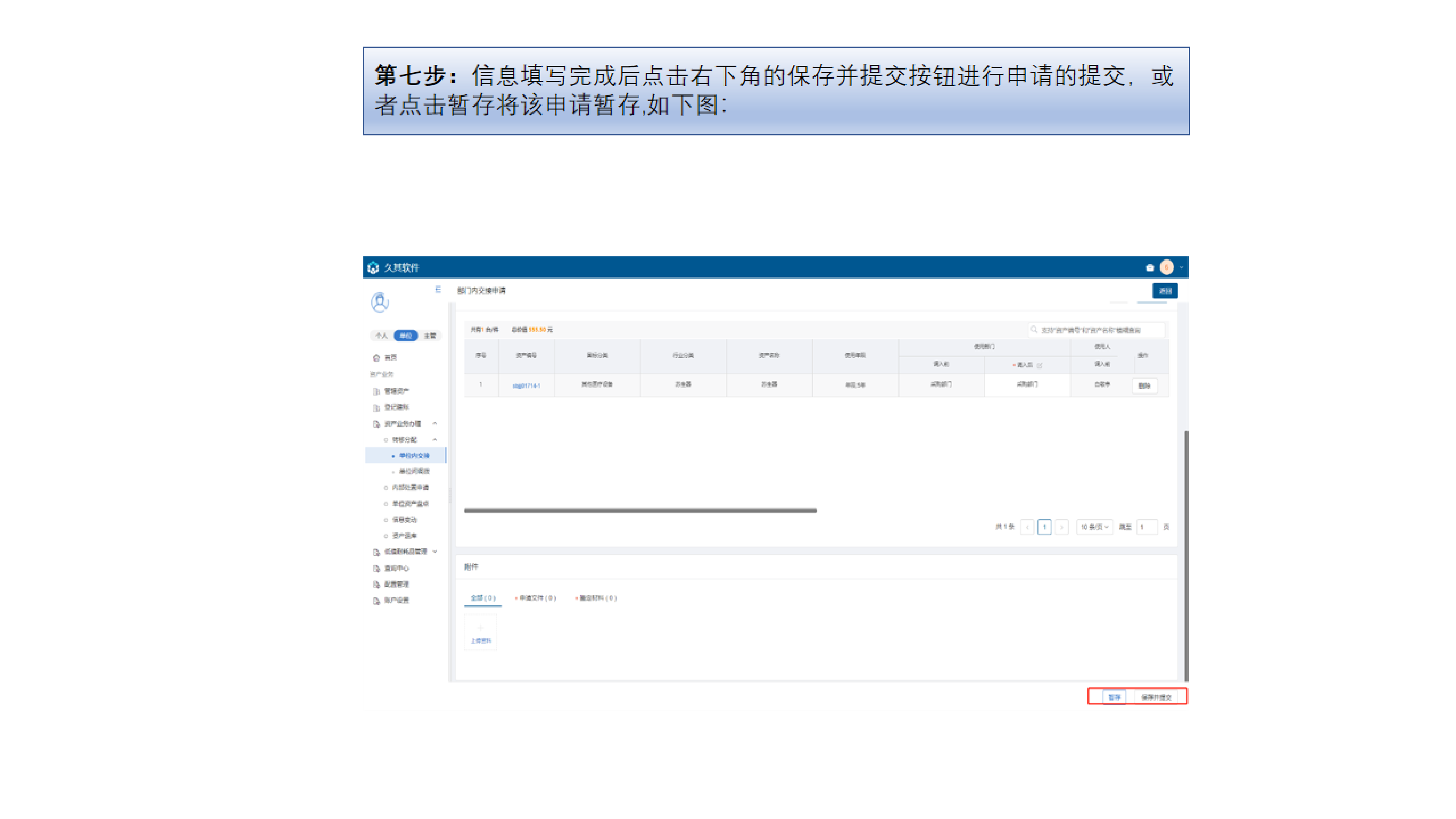
Task: Select the 单位 mode pill
Action: tap(405, 335)
